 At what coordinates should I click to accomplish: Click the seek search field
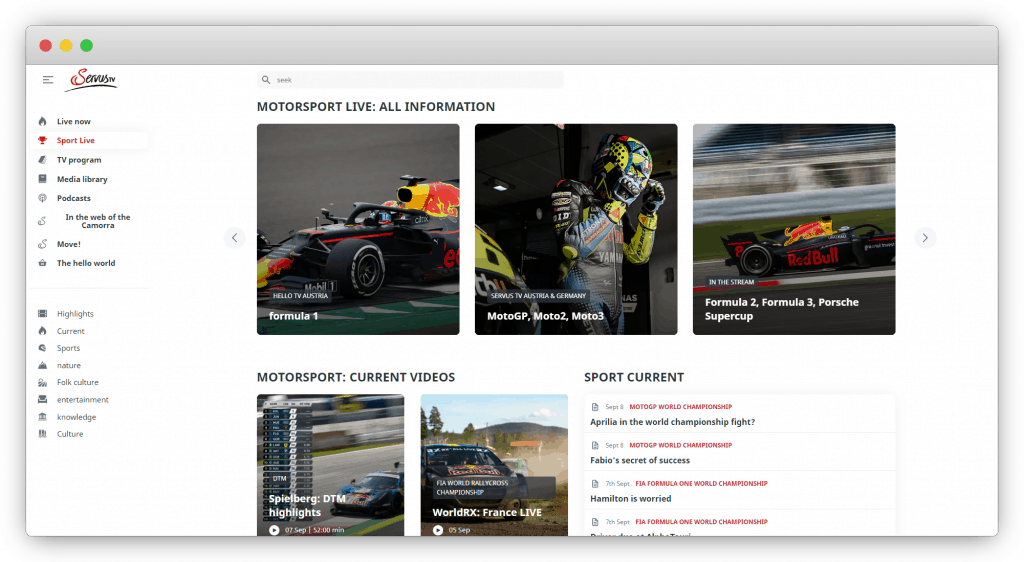[x=410, y=80]
